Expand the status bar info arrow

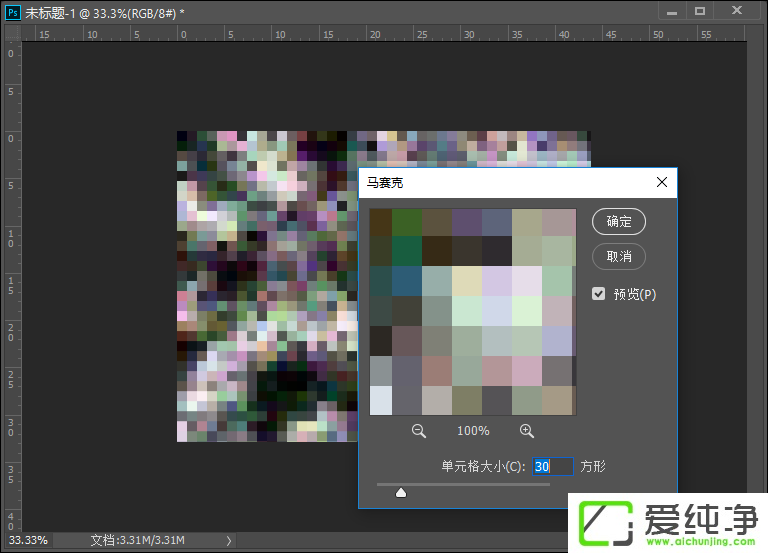229,541
